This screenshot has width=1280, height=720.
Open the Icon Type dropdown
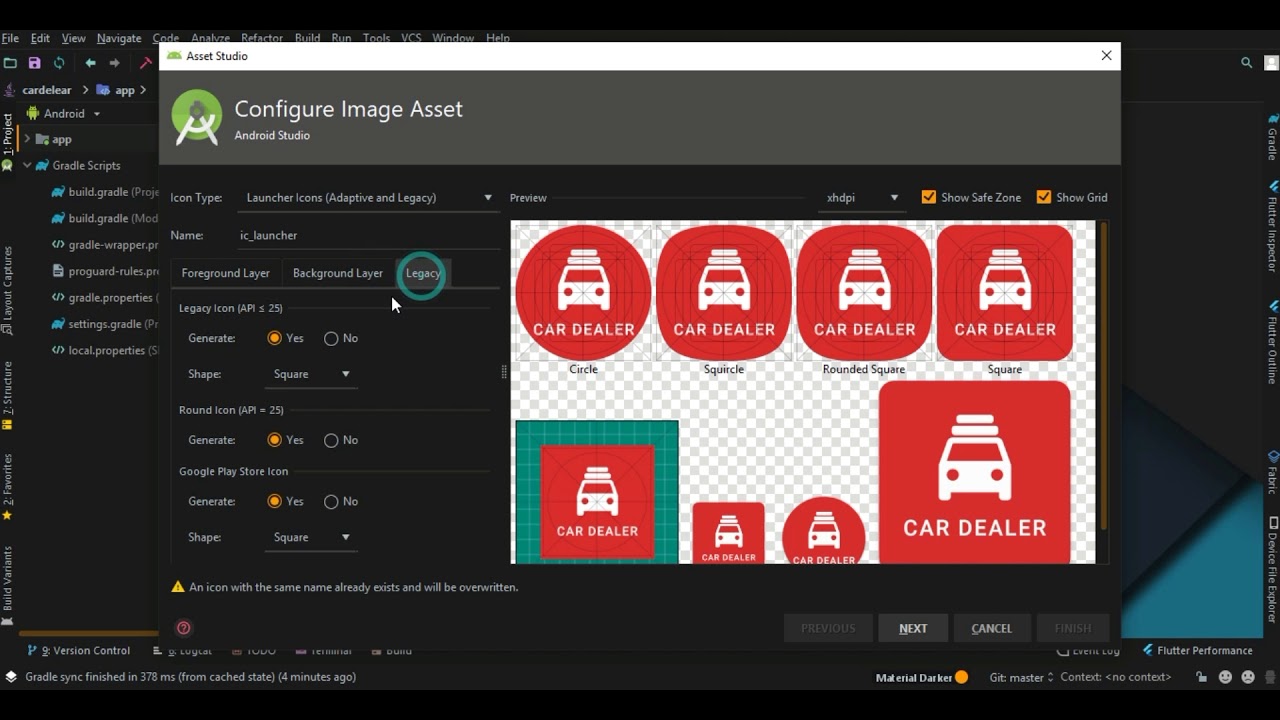[x=367, y=197]
